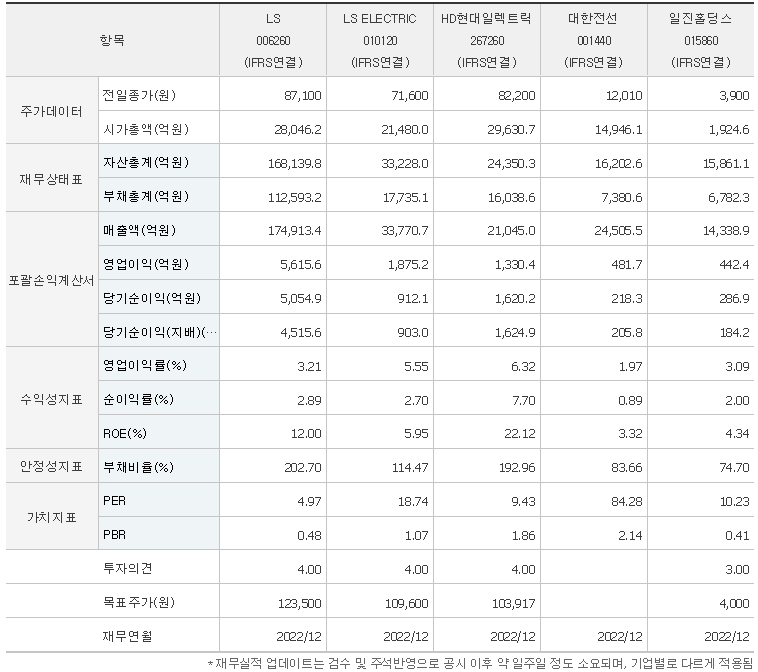This screenshot has height=672, width=758.
Task: Select the ROE(%) row label
Action: 125,433
